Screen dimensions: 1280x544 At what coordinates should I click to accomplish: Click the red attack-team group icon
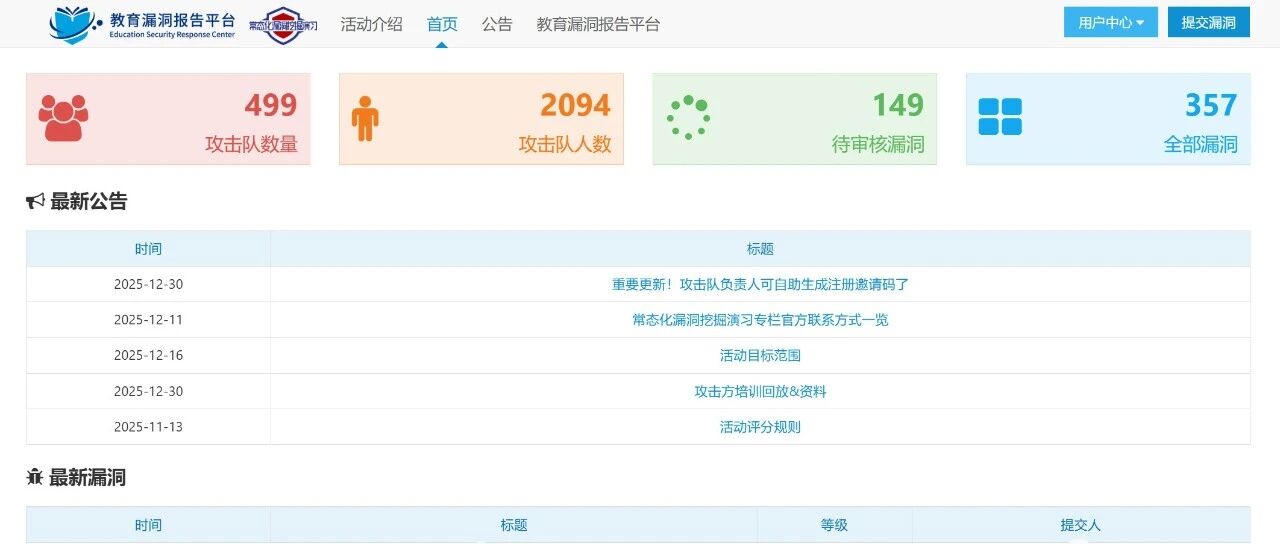click(x=63, y=118)
